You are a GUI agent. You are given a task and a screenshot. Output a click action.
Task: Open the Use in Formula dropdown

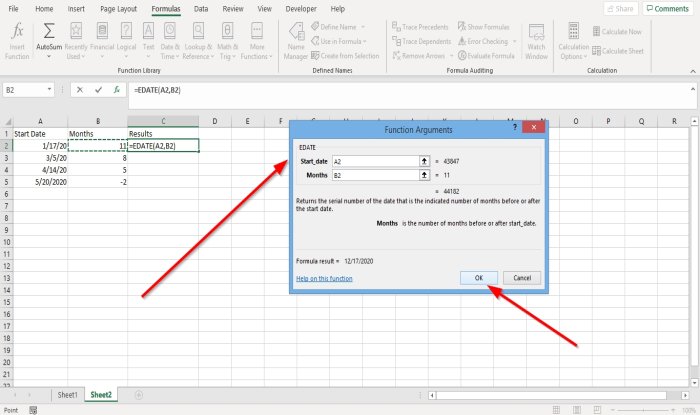pos(365,42)
